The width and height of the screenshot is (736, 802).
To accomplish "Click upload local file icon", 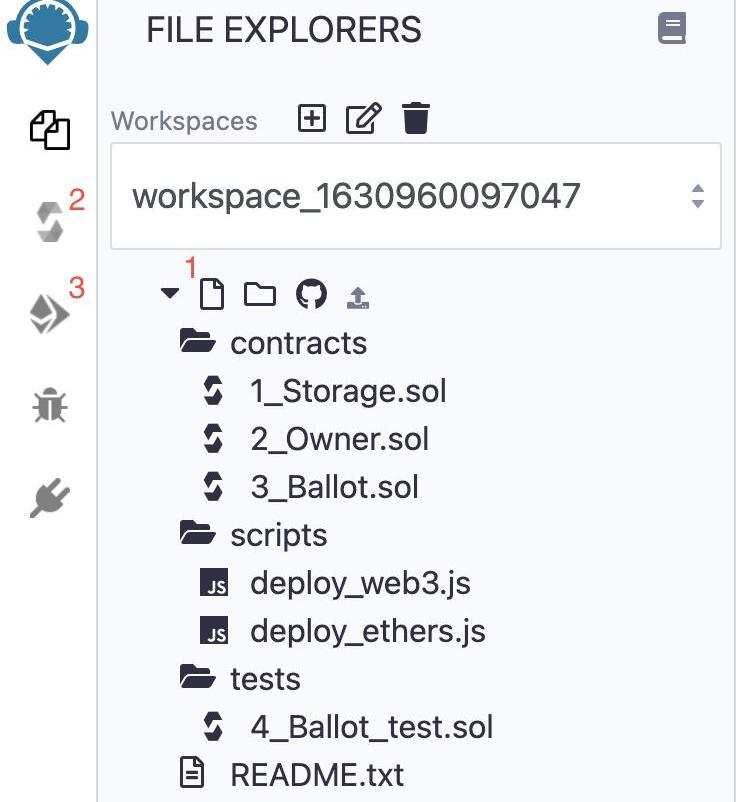I will tap(358, 296).
